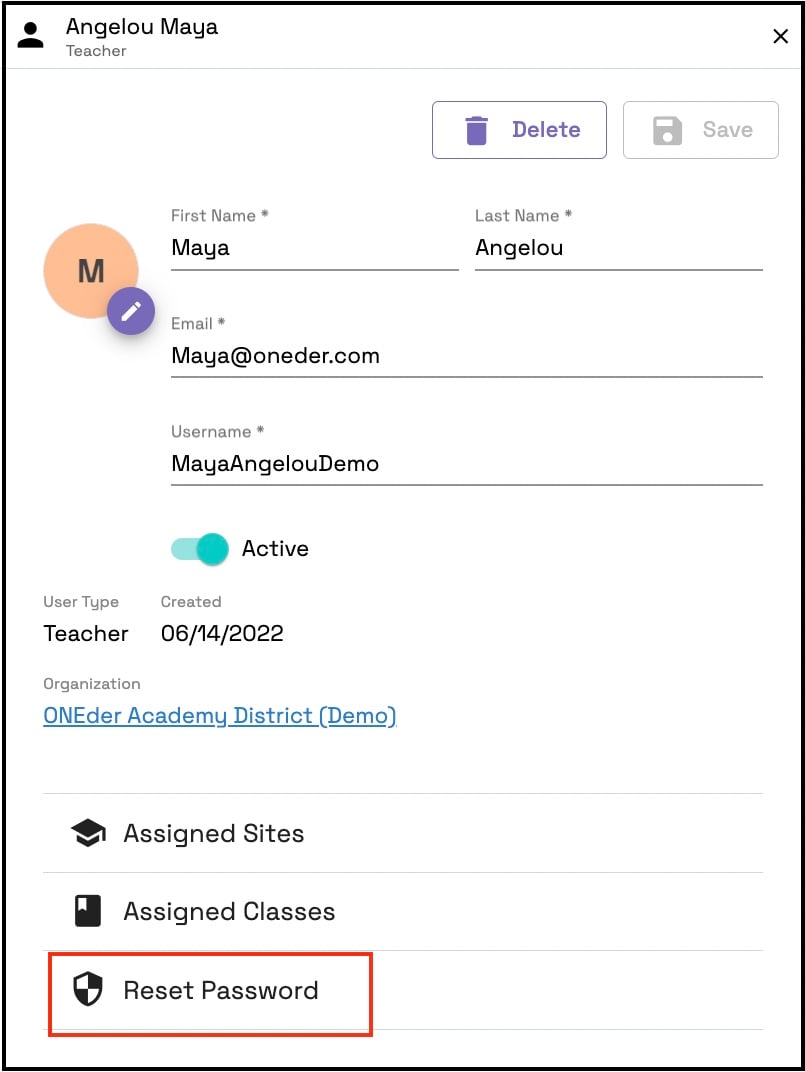Click the Last Name input field
This screenshot has width=805, height=1072.
click(x=618, y=248)
